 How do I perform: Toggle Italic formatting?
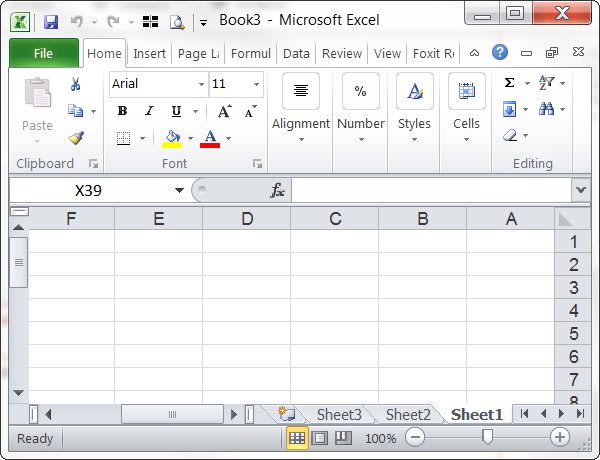click(x=149, y=111)
